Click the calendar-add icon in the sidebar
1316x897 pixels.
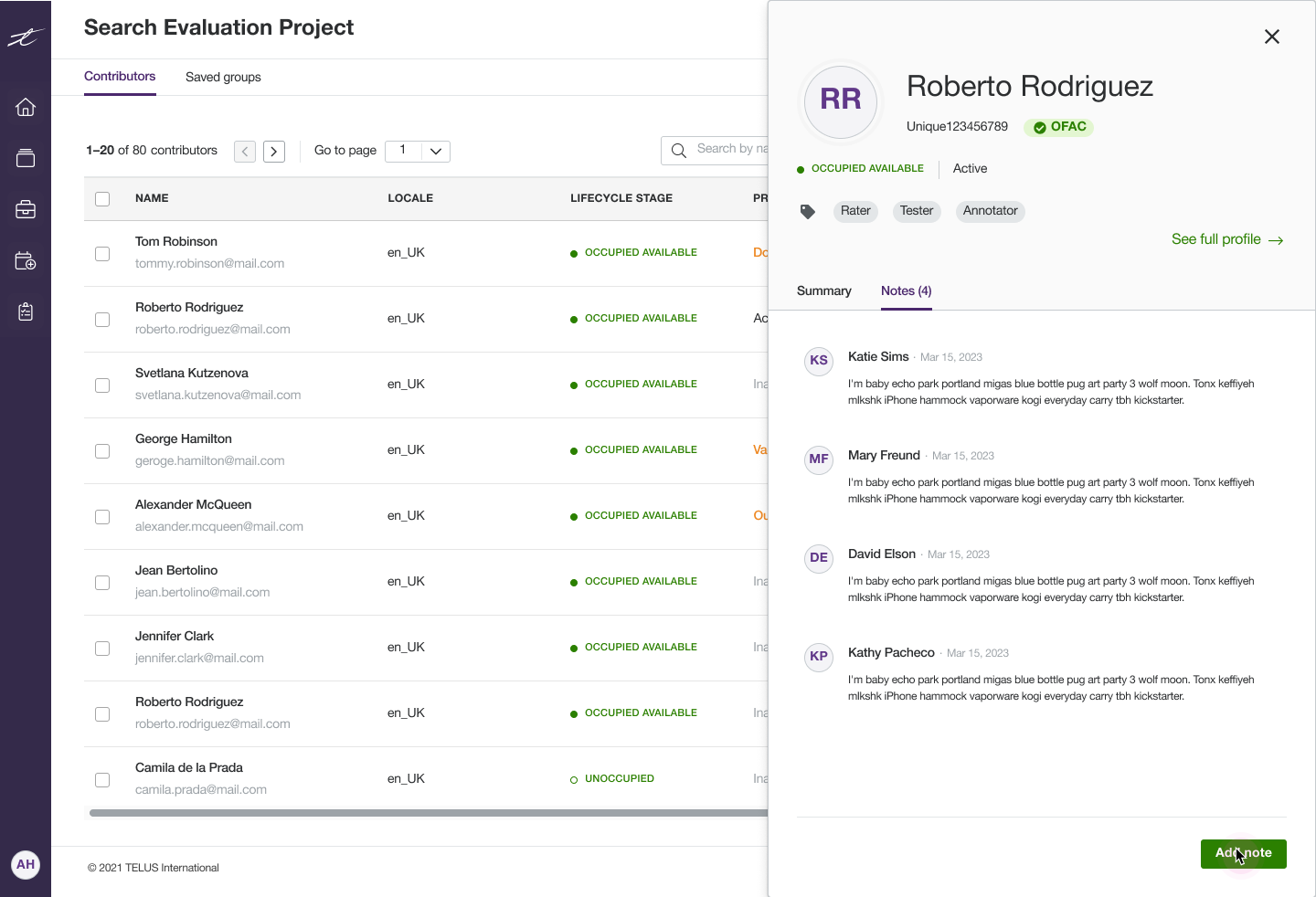pos(26,260)
